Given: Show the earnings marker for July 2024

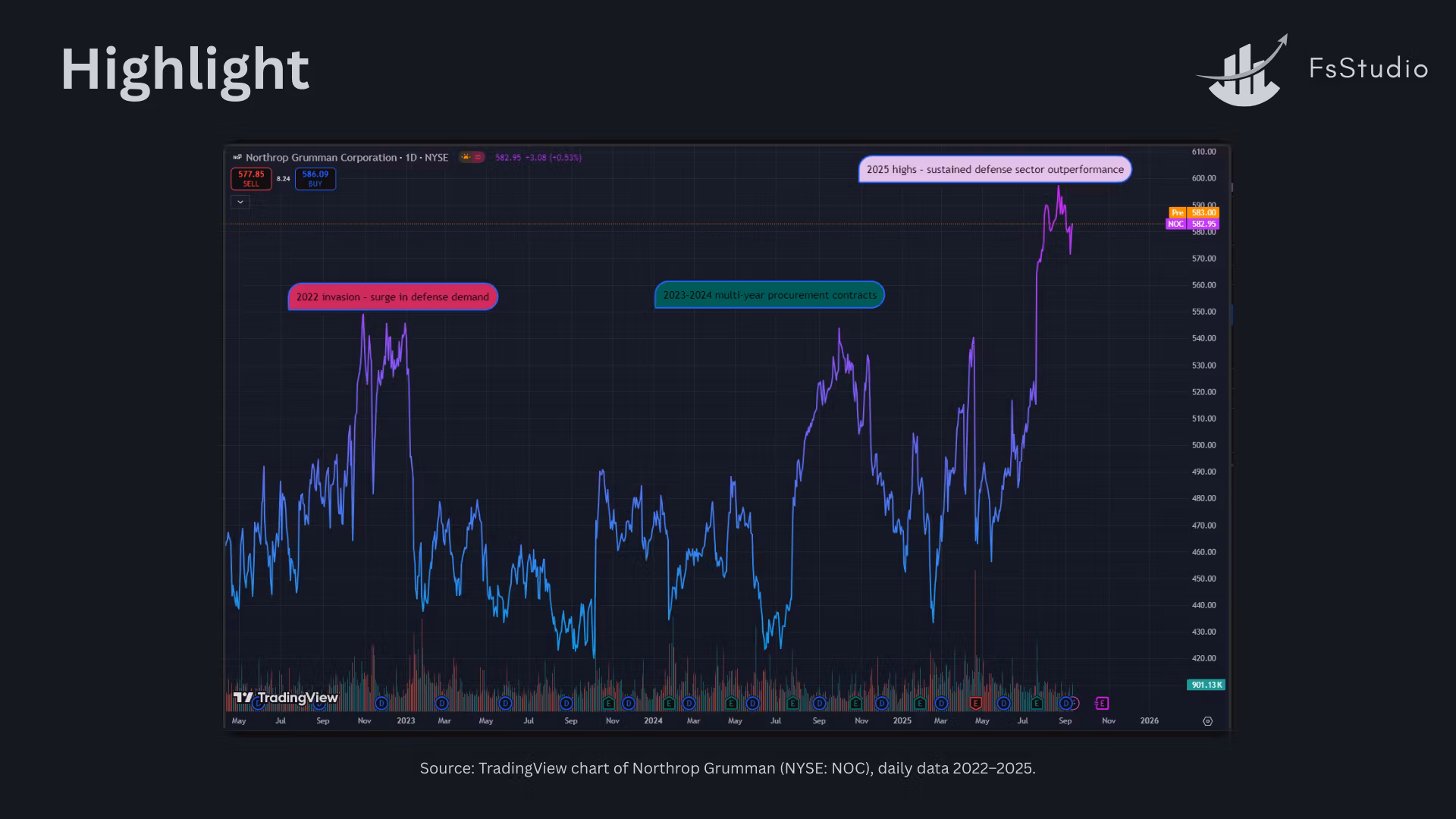Looking at the screenshot, I should [793, 704].
